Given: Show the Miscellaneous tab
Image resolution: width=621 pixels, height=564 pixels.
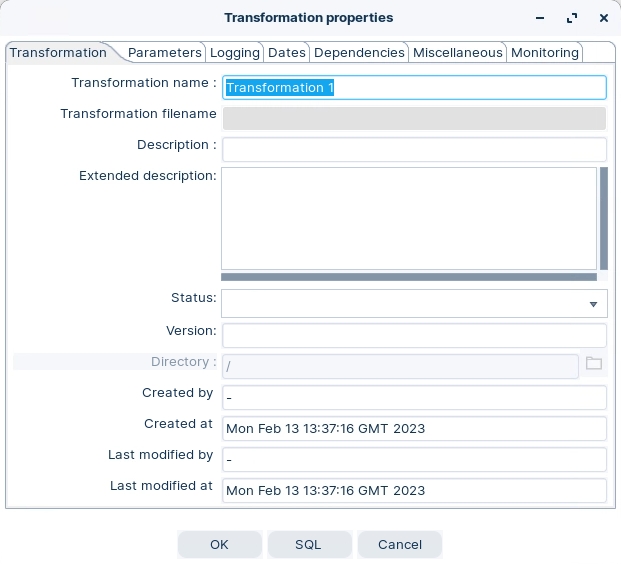Looking at the screenshot, I should (457, 53).
